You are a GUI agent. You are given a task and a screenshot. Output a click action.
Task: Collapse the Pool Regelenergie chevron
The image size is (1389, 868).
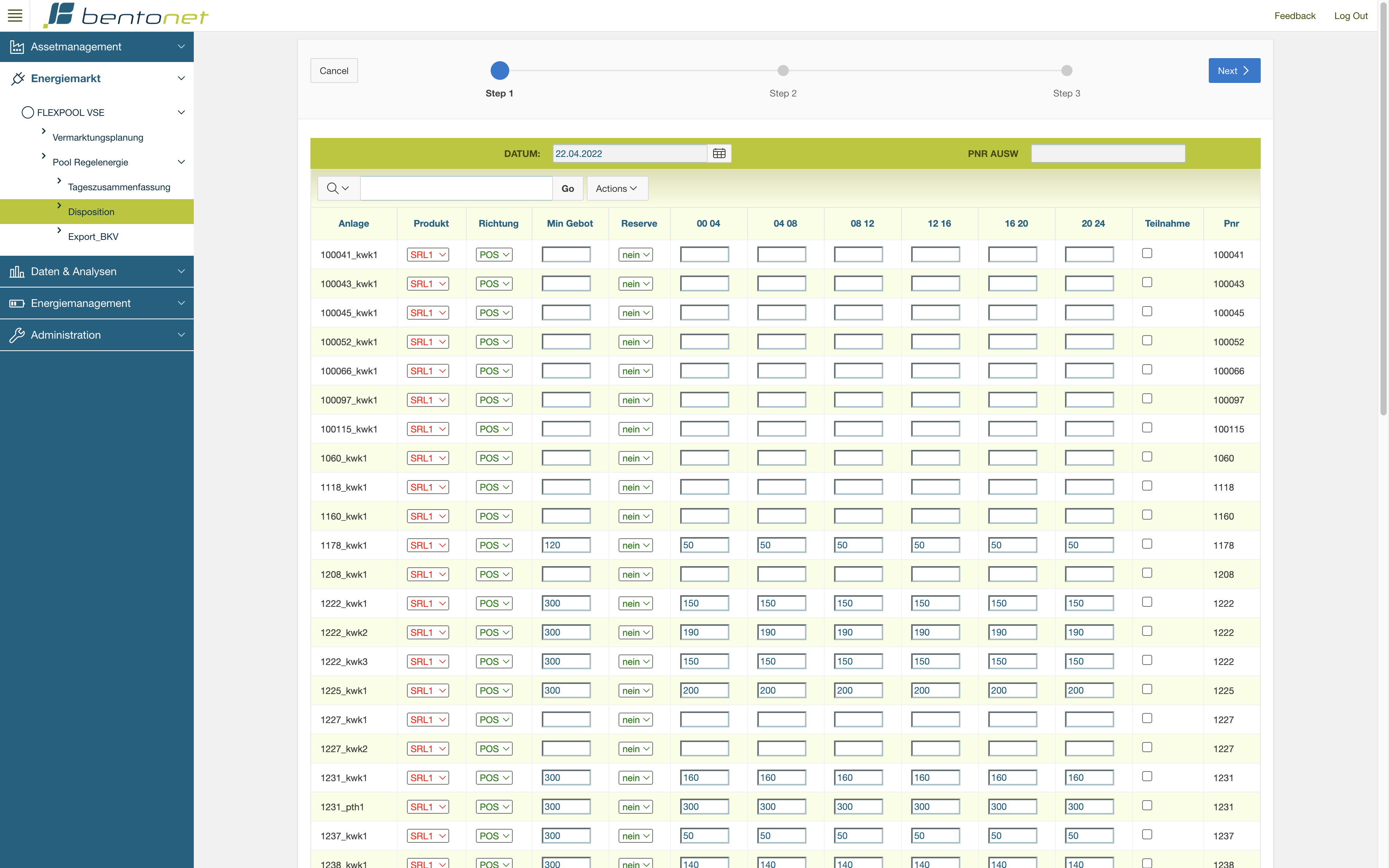[x=181, y=162]
